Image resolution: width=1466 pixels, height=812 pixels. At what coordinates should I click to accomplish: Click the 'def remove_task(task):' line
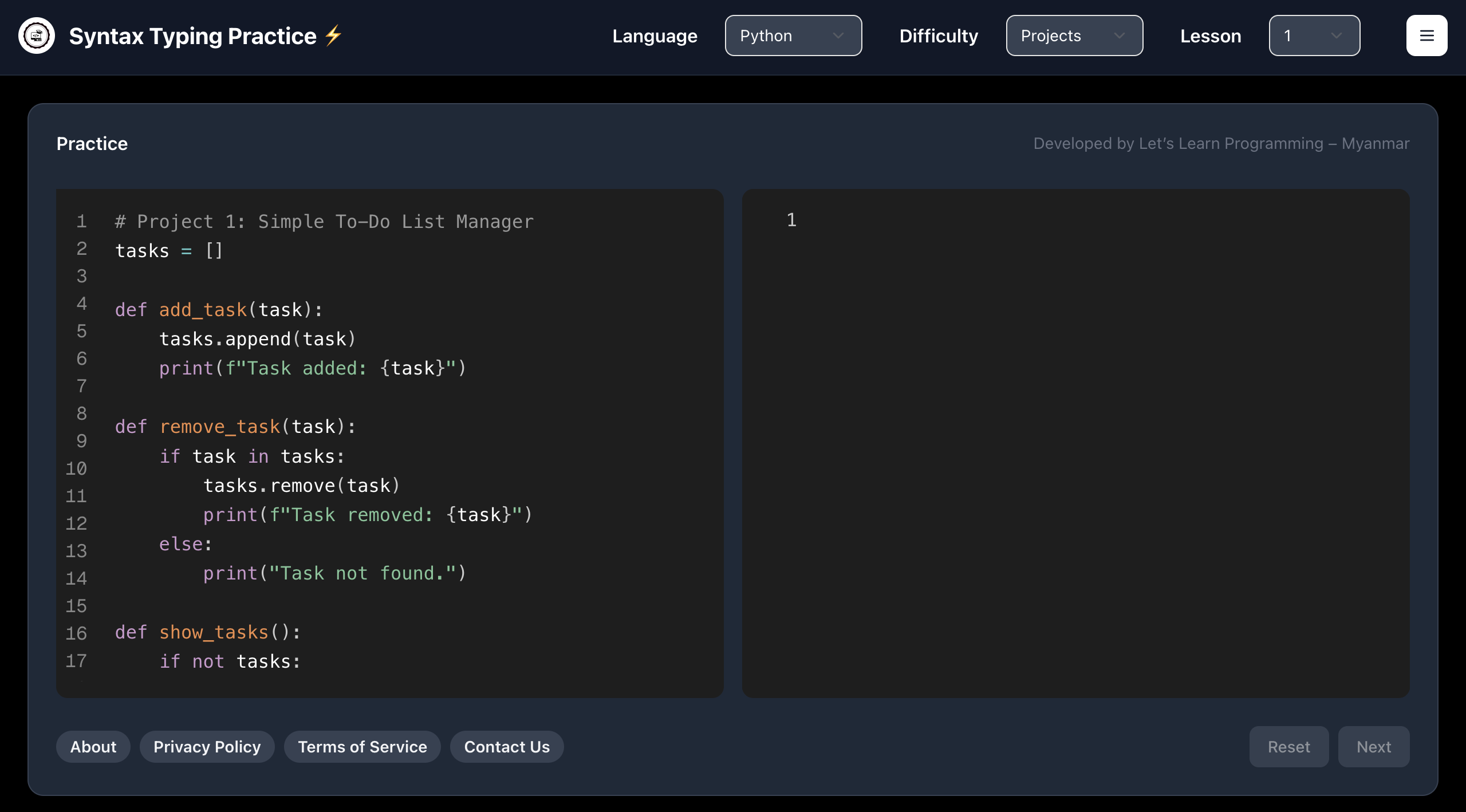click(235, 427)
